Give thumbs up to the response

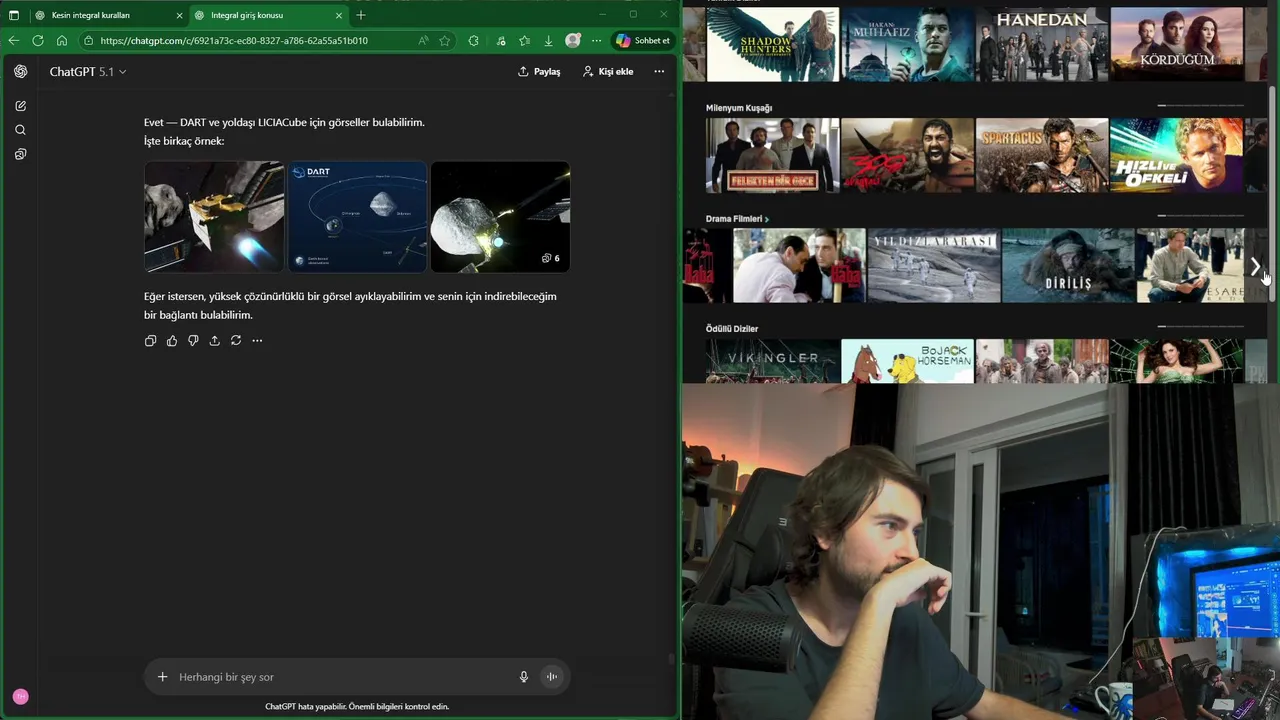click(172, 341)
